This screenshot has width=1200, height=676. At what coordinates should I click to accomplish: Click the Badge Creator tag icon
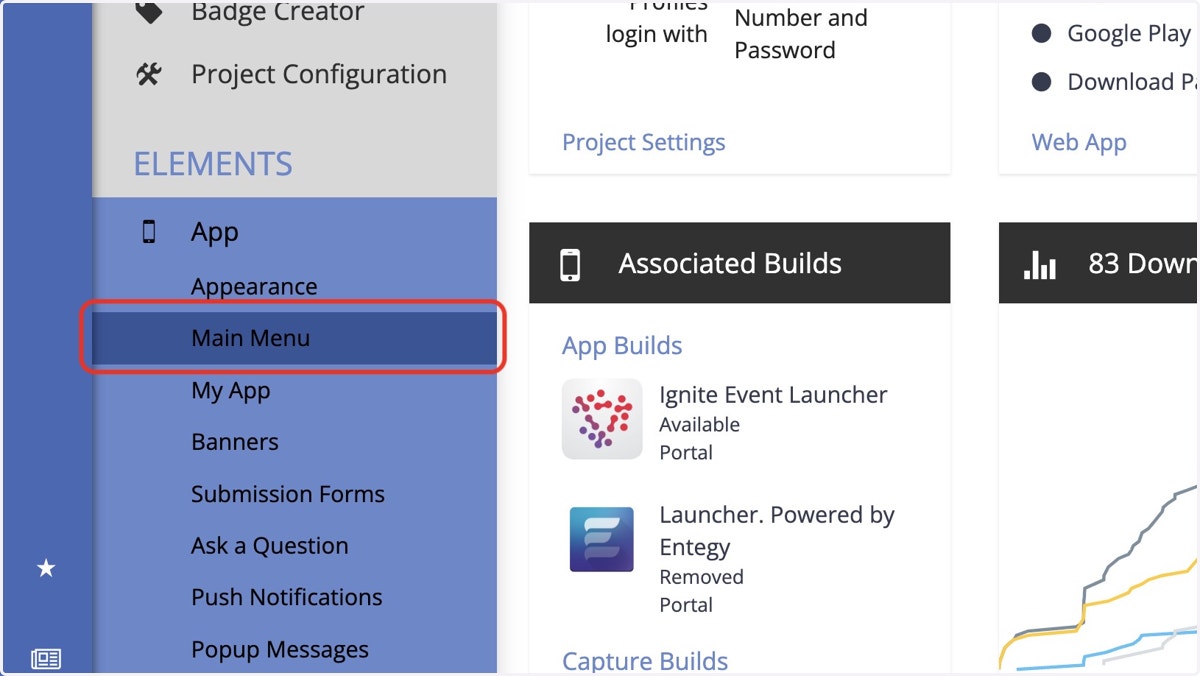149,12
